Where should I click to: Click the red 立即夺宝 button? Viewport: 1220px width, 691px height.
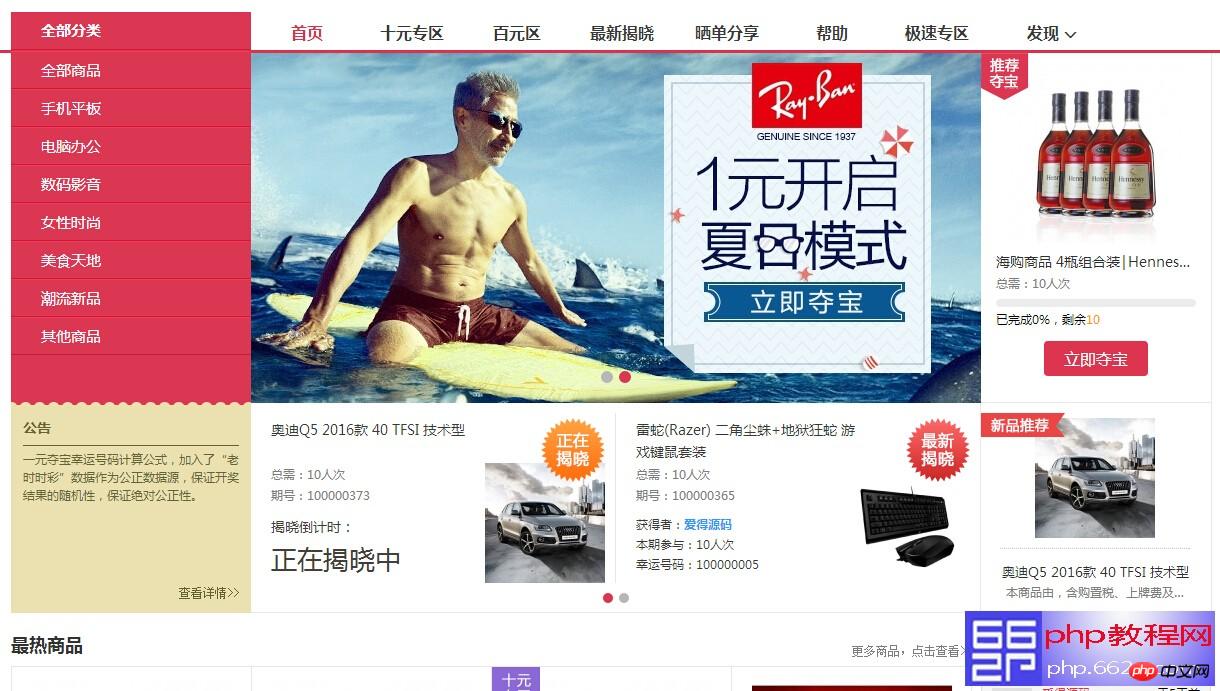pyautogui.click(x=1096, y=359)
